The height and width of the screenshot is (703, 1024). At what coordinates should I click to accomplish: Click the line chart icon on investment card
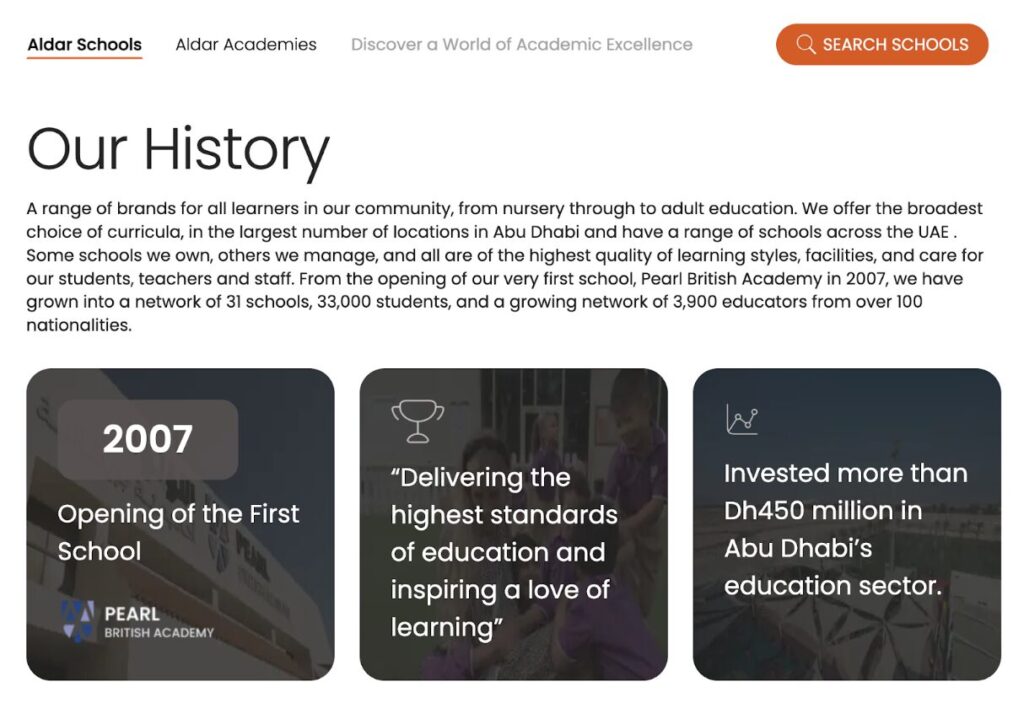pos(742,419)
